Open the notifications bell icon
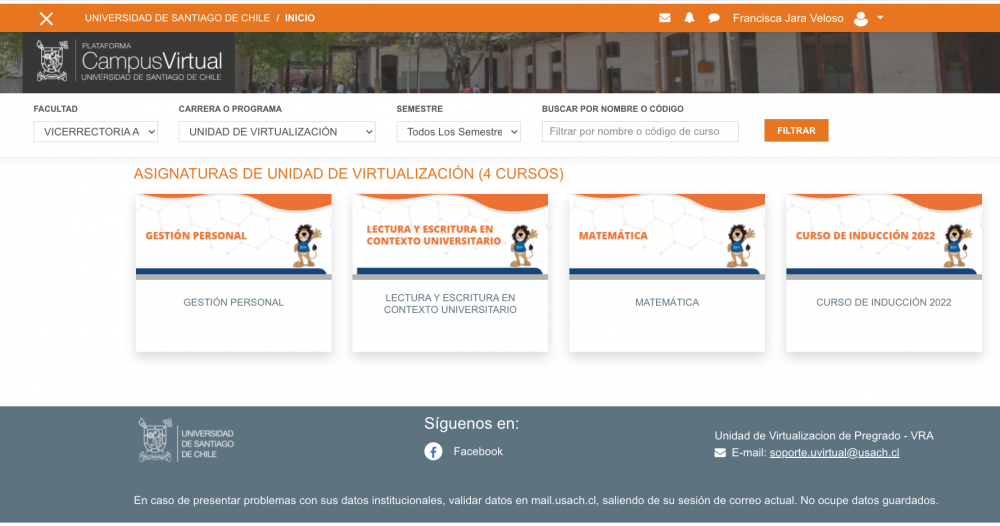Image resolution: width=1000 pixels, height=526 pixels. pyautogui.click(x=689, y=18)
